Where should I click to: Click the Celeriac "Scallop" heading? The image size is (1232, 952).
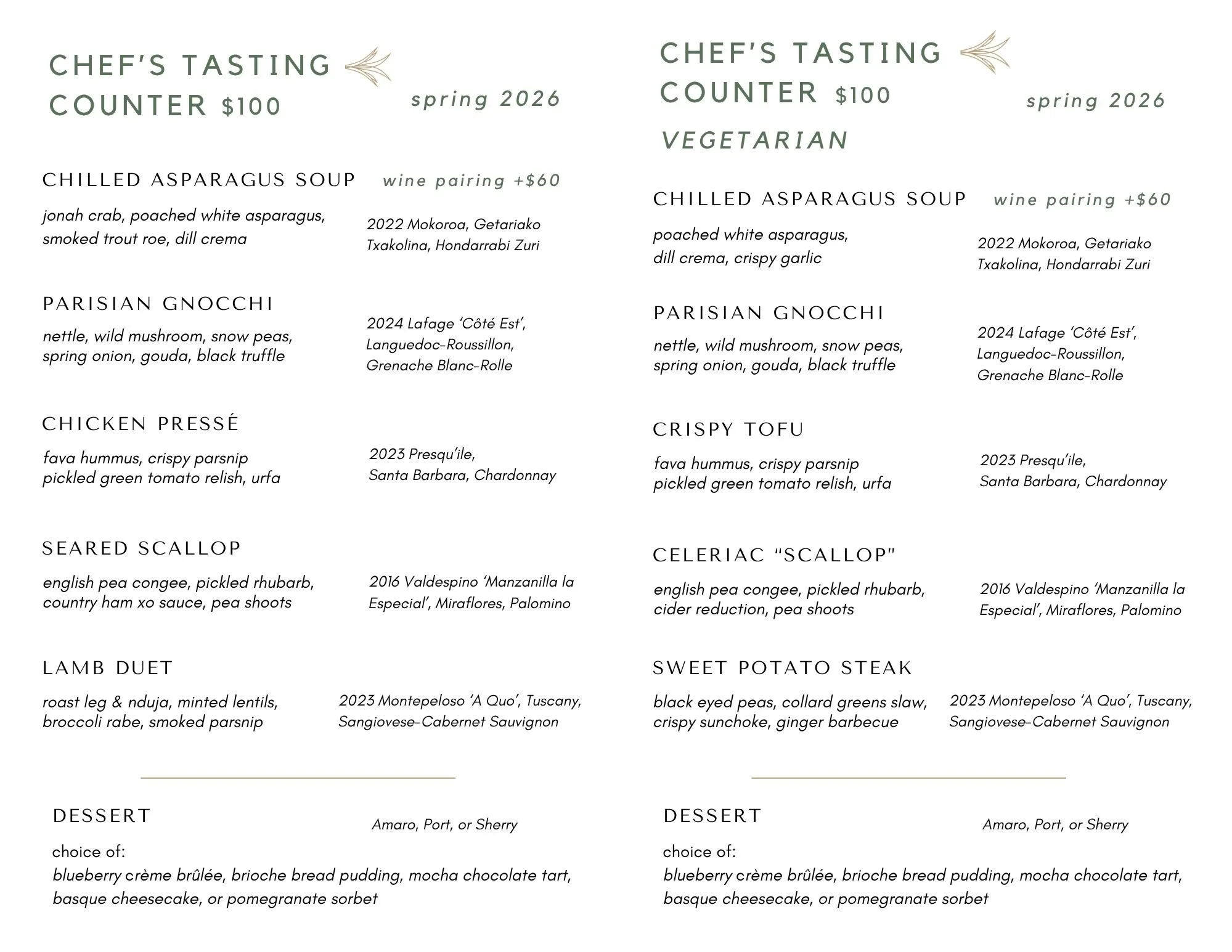pos(774,555)
